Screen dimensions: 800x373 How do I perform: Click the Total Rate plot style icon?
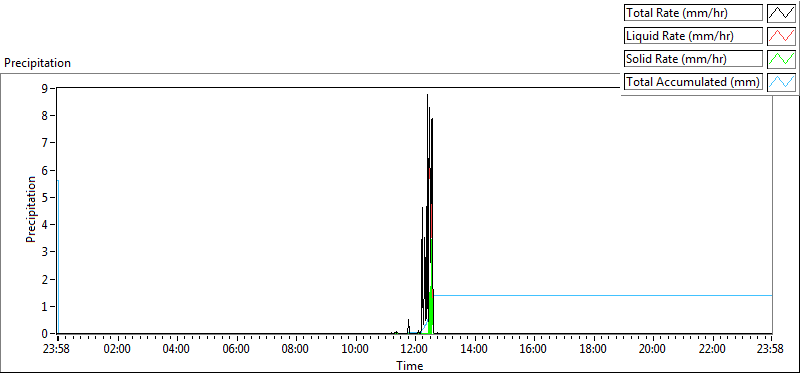tap(782, 13)
